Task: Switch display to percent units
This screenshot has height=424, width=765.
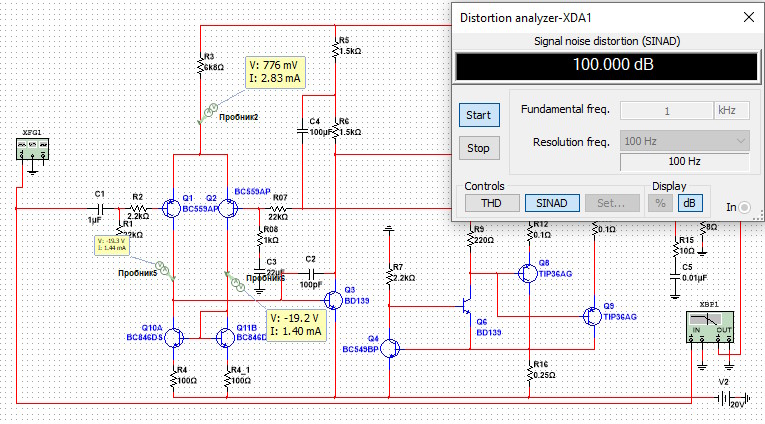Action: [x=660, y=202]
